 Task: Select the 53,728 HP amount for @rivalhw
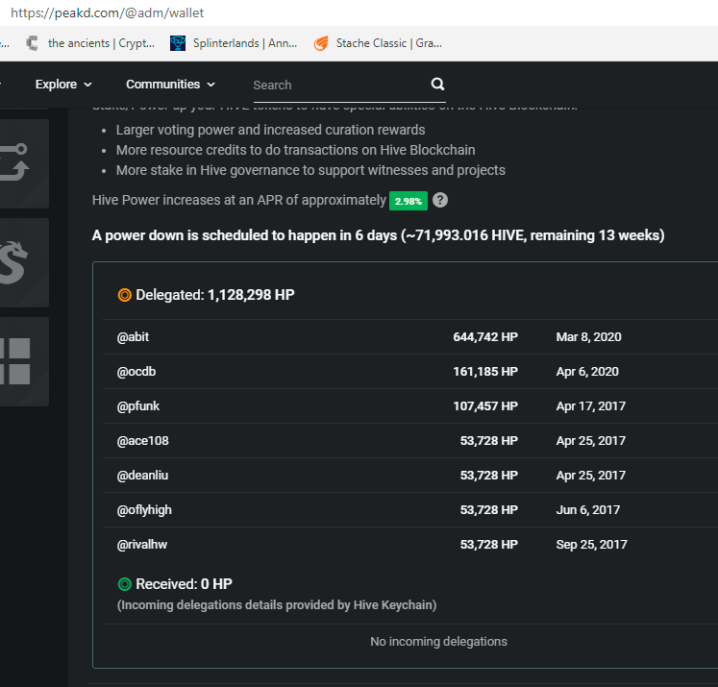click(489, 545)
